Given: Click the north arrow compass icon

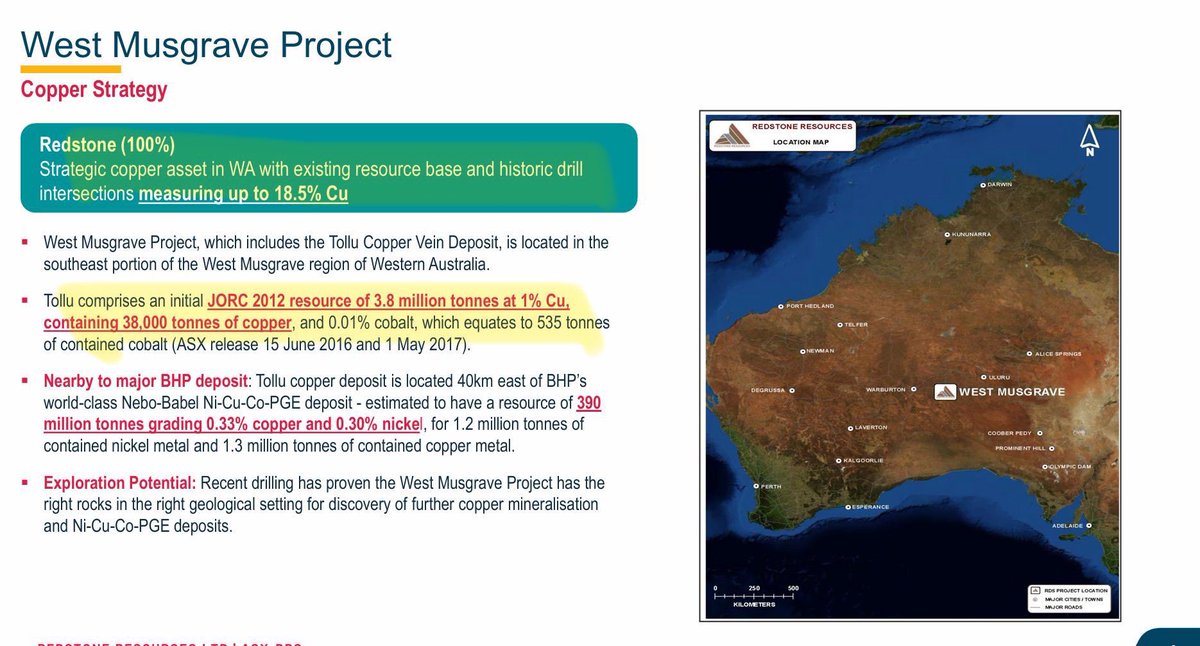Looking at the screenshot, I should pos(1090,140).
